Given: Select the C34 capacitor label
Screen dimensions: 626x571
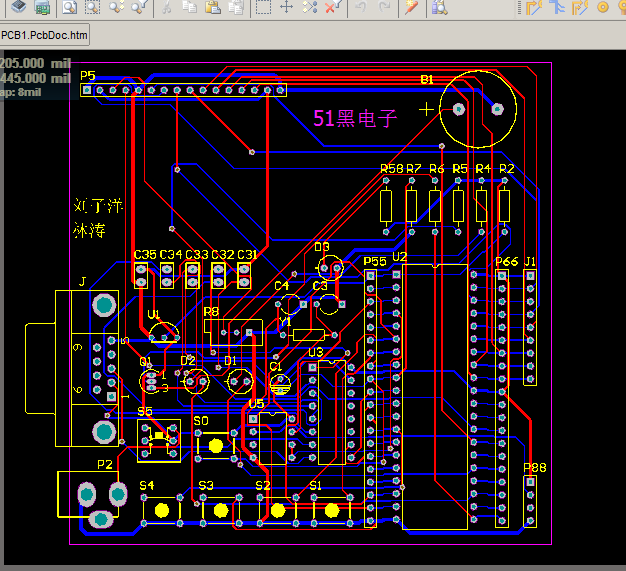Looking at the screenshot, I should 171,255.
